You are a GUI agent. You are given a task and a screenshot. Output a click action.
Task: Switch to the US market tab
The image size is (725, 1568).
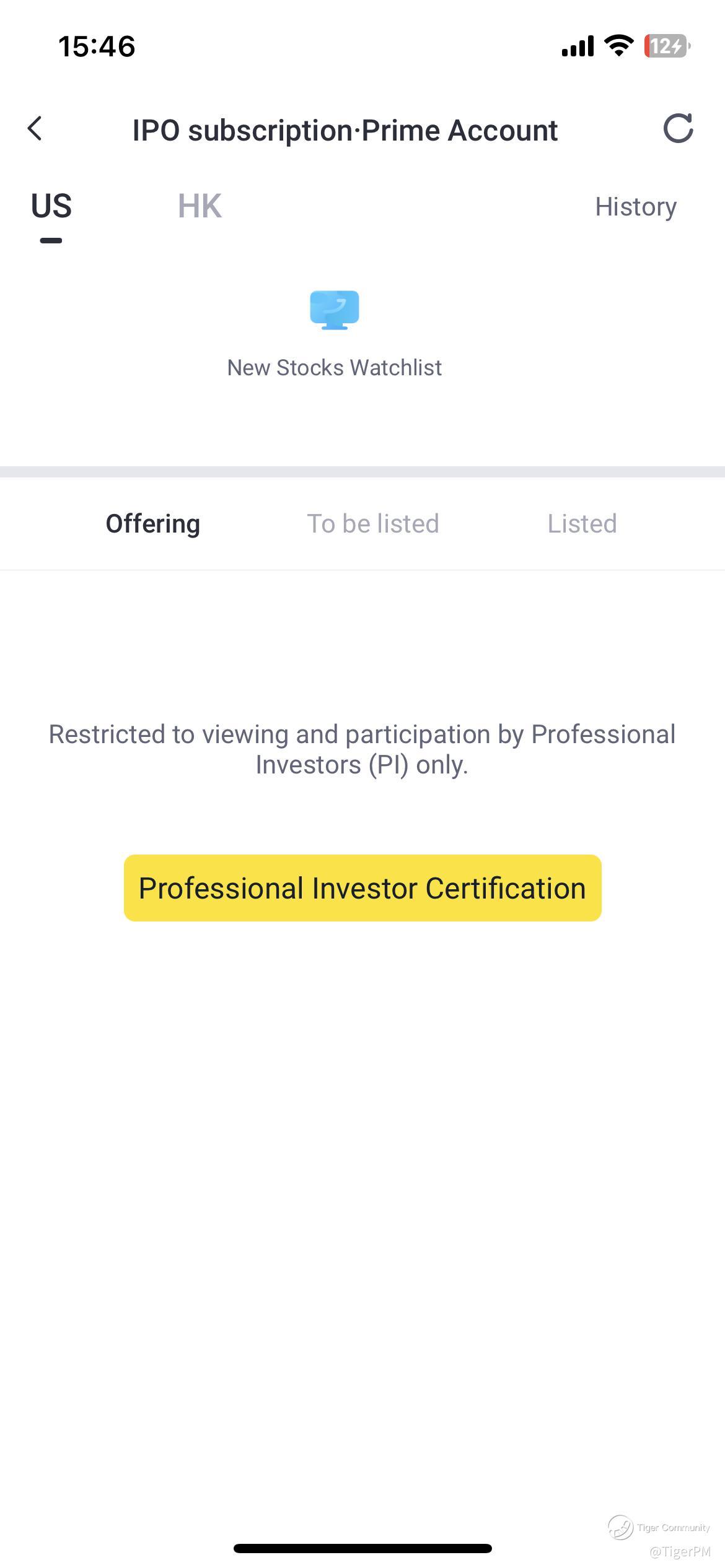pyautogui.click(x=51, y=206)
